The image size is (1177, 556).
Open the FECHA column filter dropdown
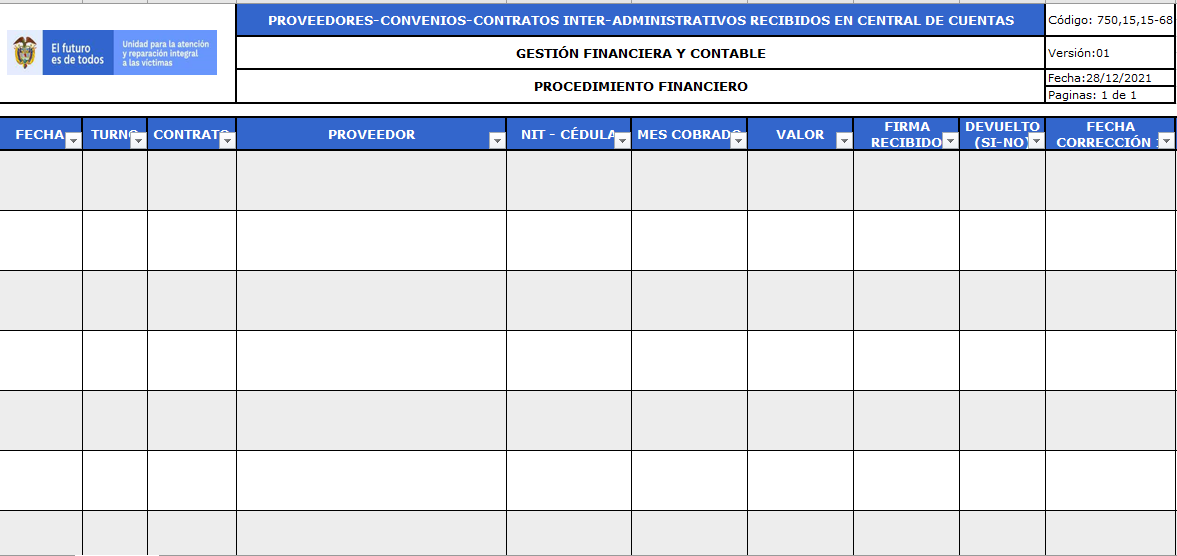74,140
